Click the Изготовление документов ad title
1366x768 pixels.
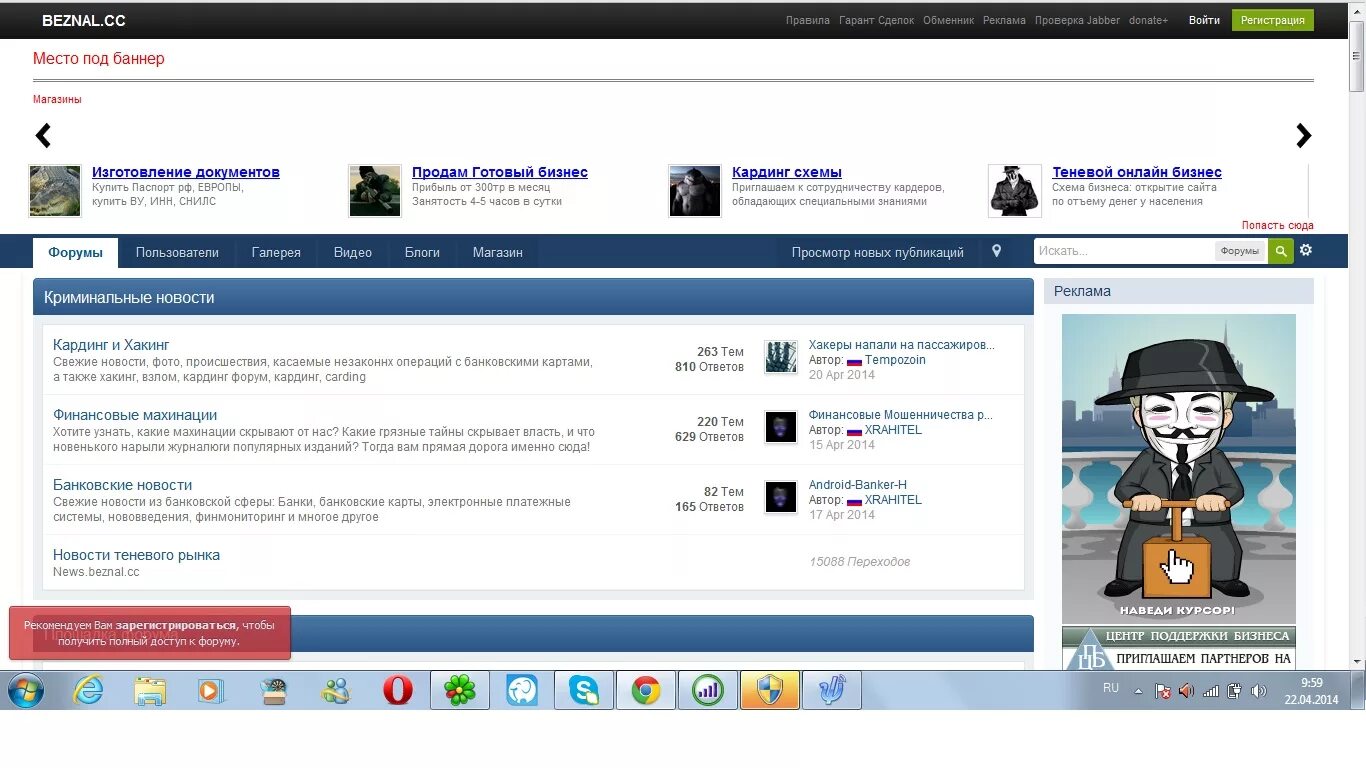click(186, 172)
